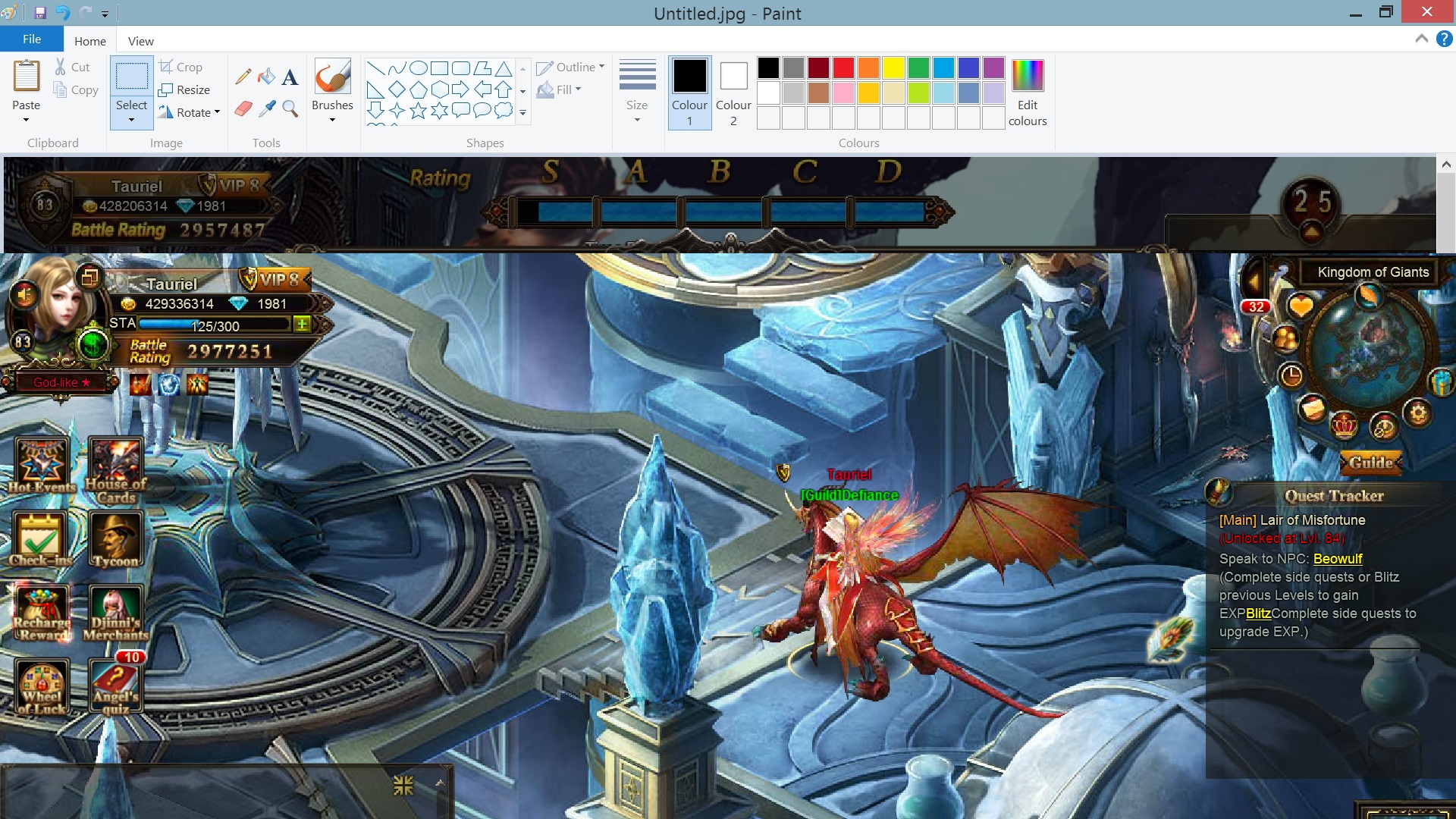
Task: Collapse the ribbon using the chevron
Action: [1421, 39]
